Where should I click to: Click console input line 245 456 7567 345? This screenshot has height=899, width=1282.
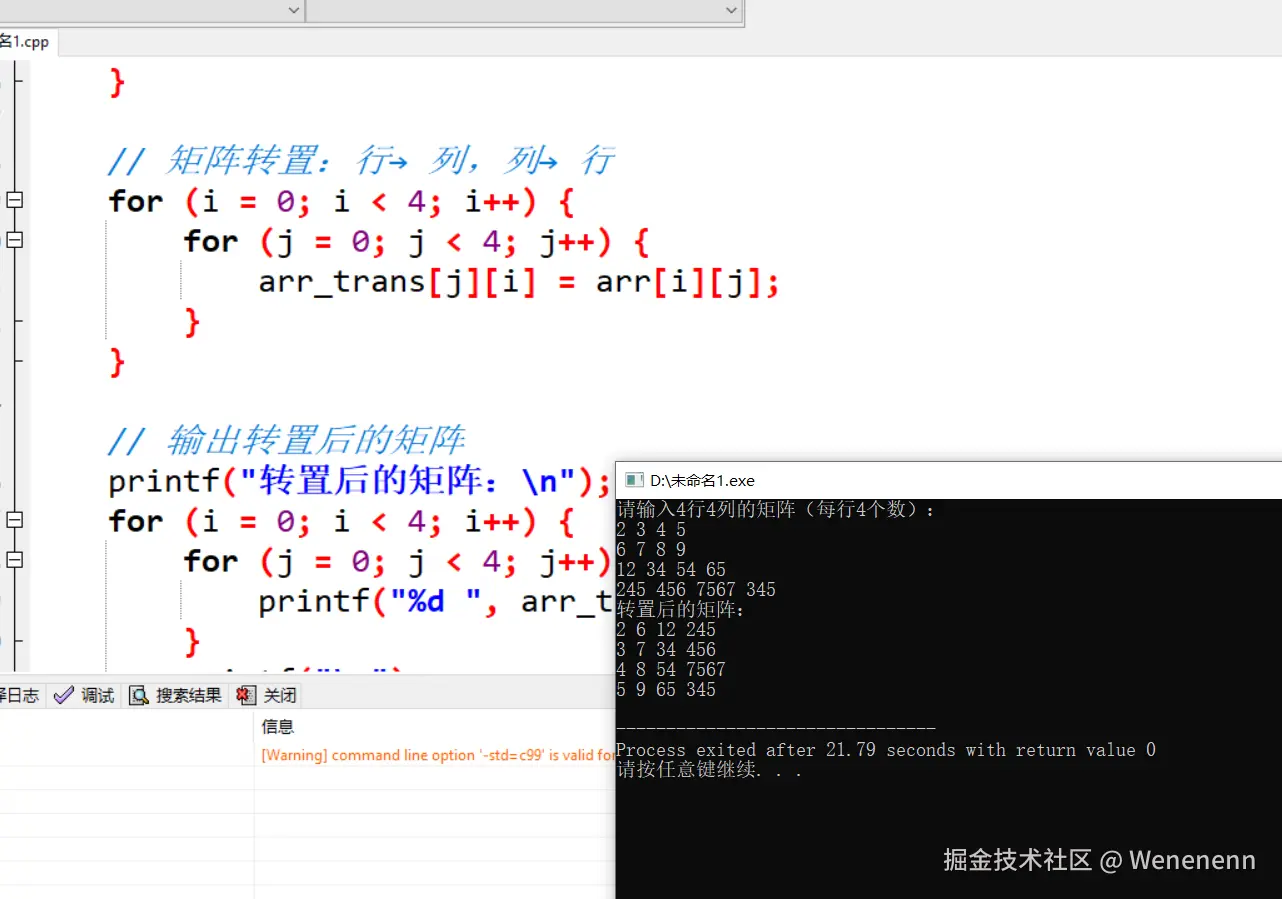[x=696, y=589]
